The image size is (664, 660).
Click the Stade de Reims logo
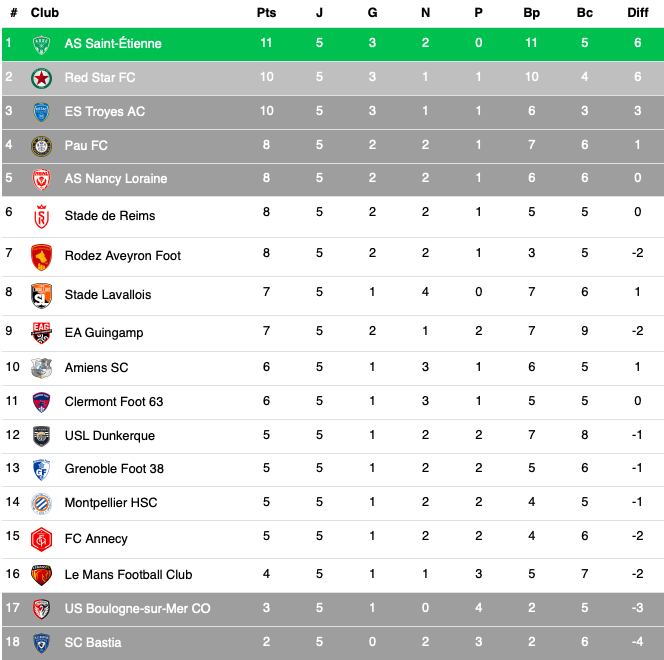[42, 216]
